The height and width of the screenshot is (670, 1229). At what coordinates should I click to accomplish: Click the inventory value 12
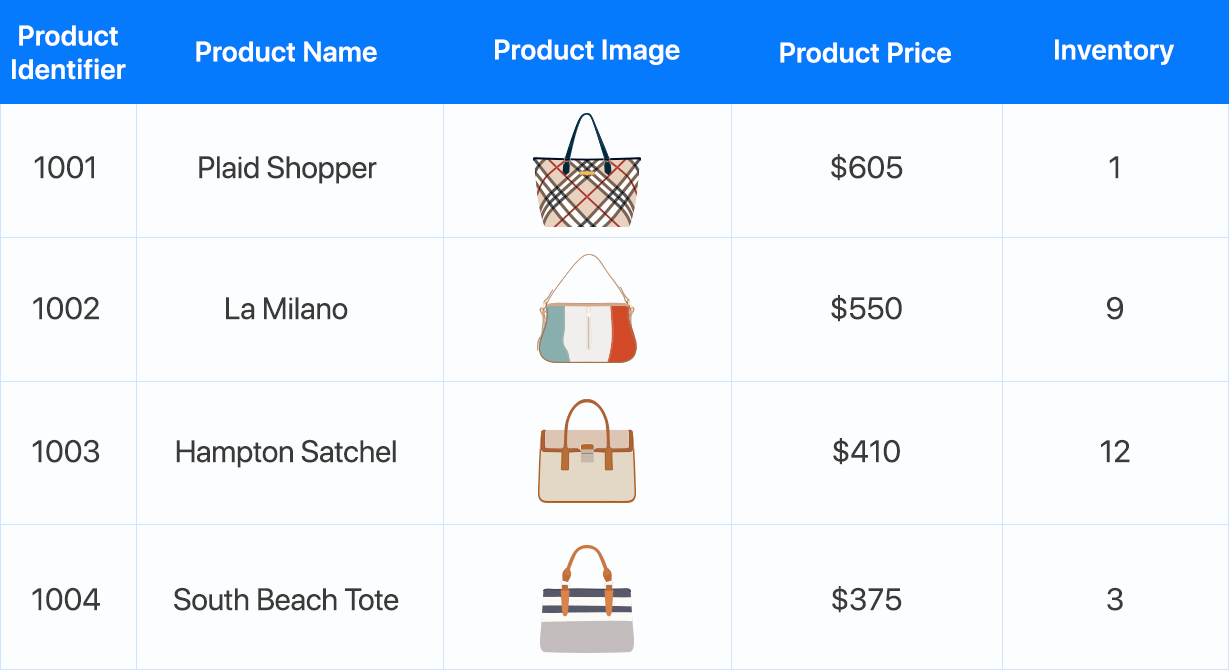click(x=1114, y=452)
